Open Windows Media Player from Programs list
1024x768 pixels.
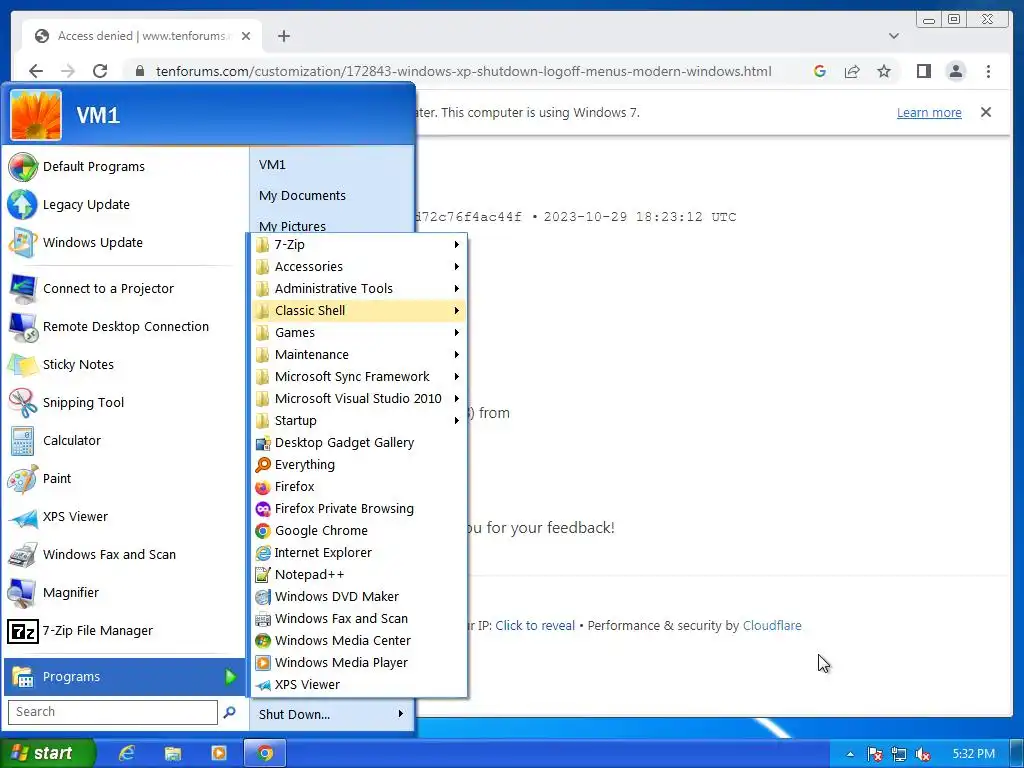point(358,662)
